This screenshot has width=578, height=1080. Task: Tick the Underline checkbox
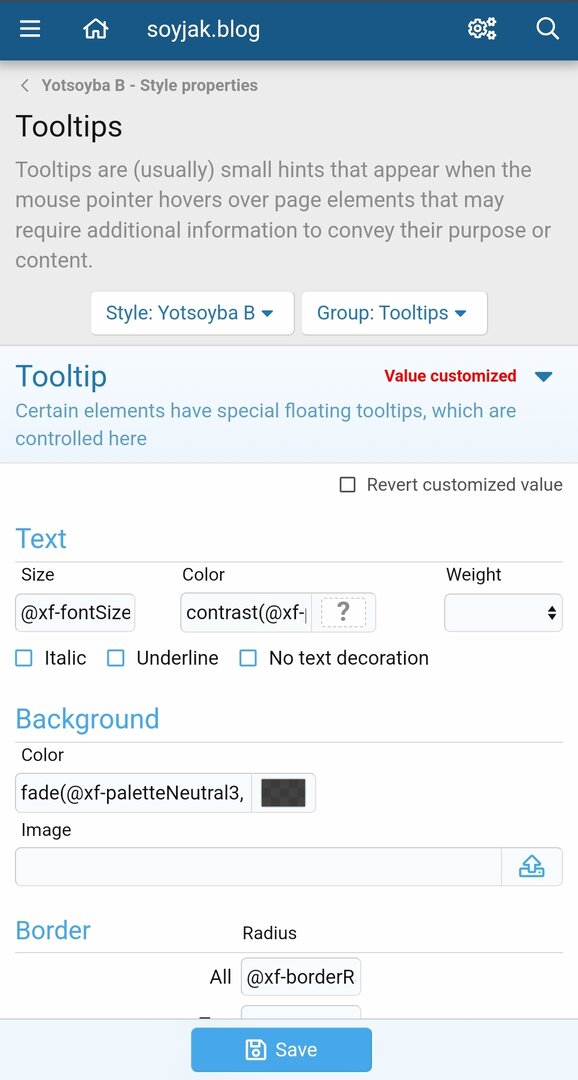116,658
